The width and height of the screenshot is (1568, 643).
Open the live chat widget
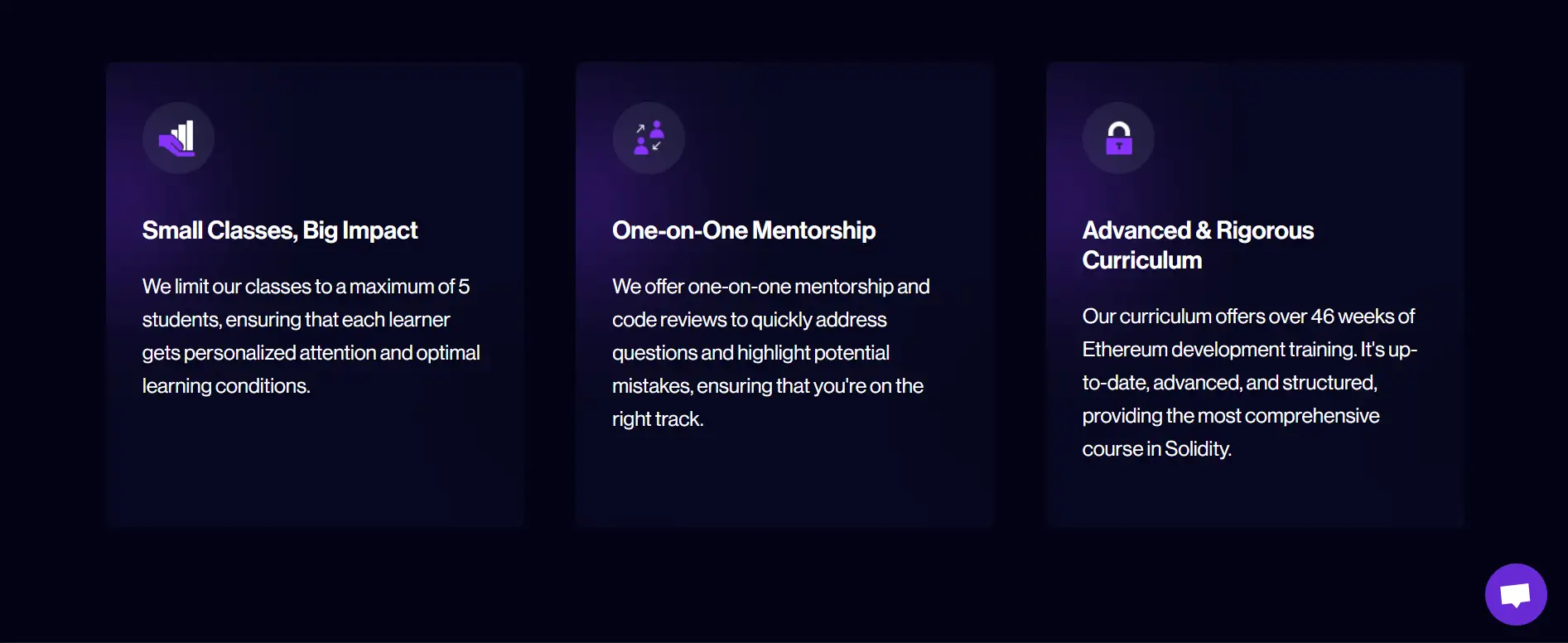click(1516, 594)
